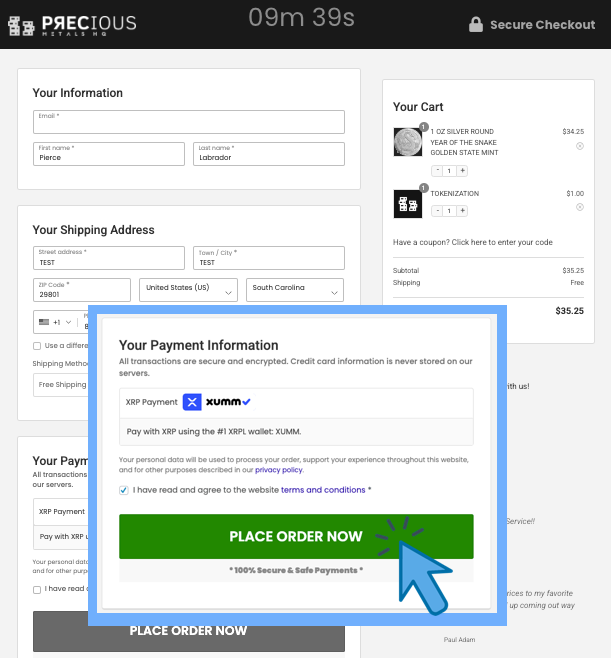Click the Town / City field

(269, 258)
